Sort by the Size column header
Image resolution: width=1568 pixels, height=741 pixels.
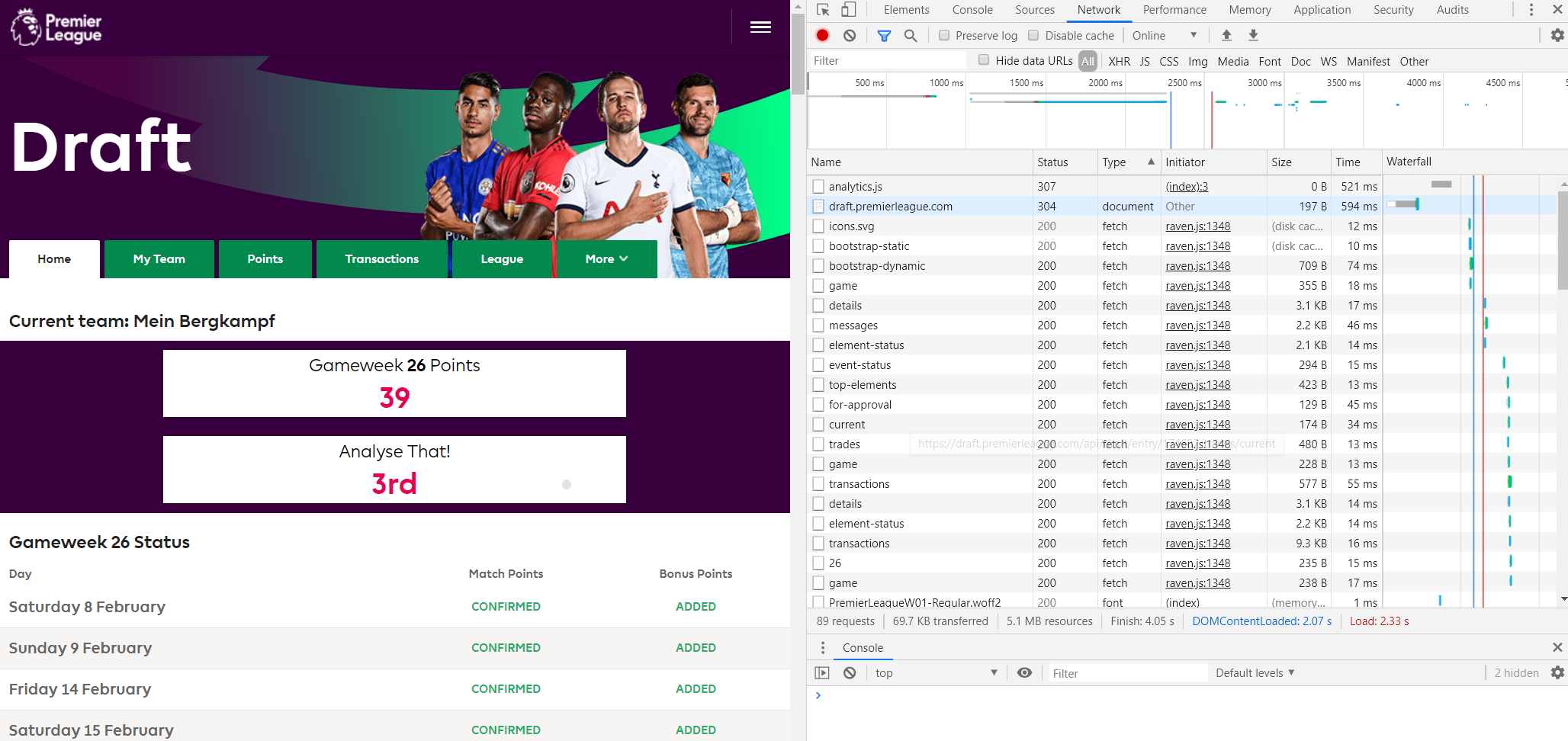tap(1300, 162)
